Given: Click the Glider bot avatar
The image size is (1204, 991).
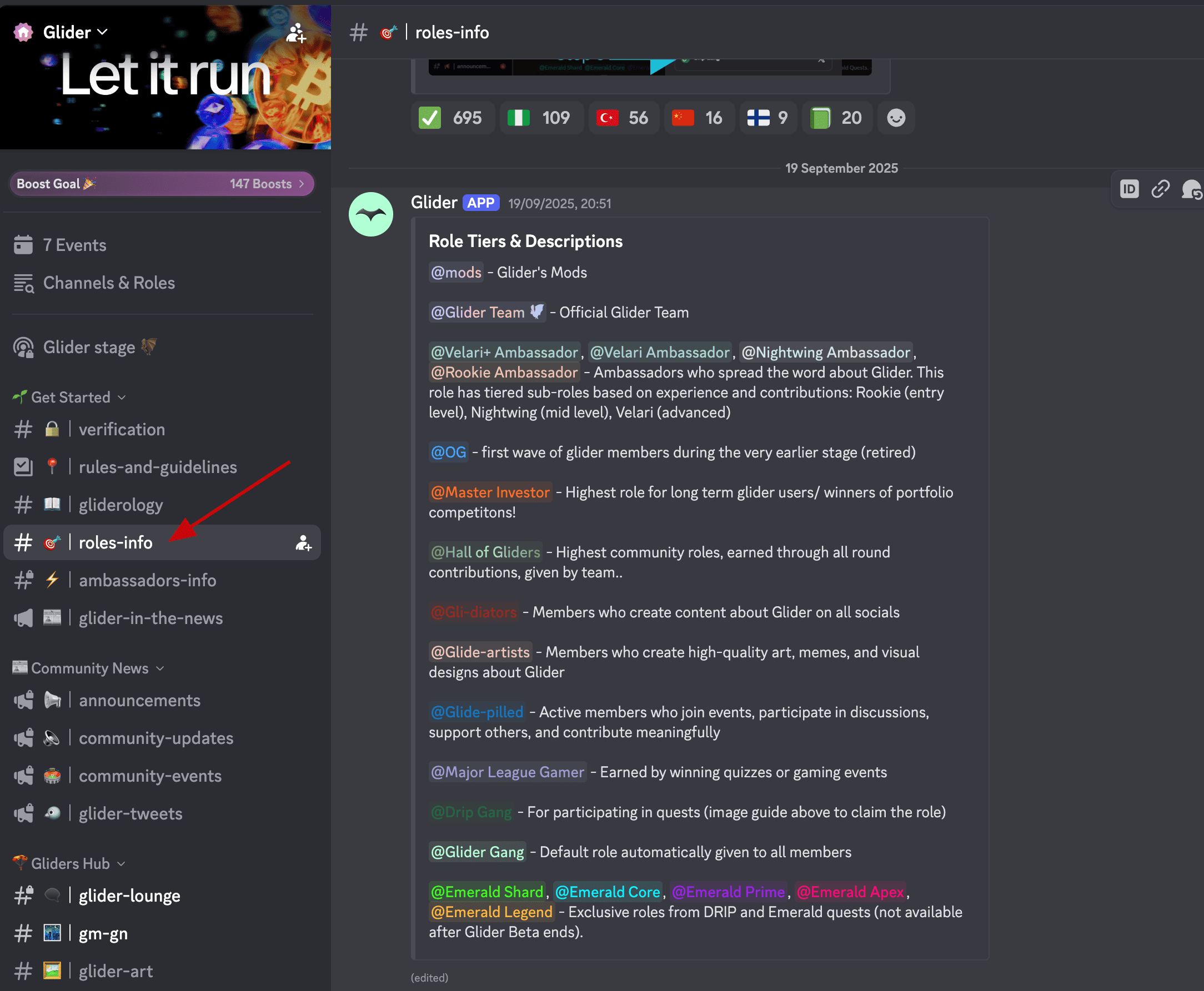Looking at the screenshot, I should point(370,215).
